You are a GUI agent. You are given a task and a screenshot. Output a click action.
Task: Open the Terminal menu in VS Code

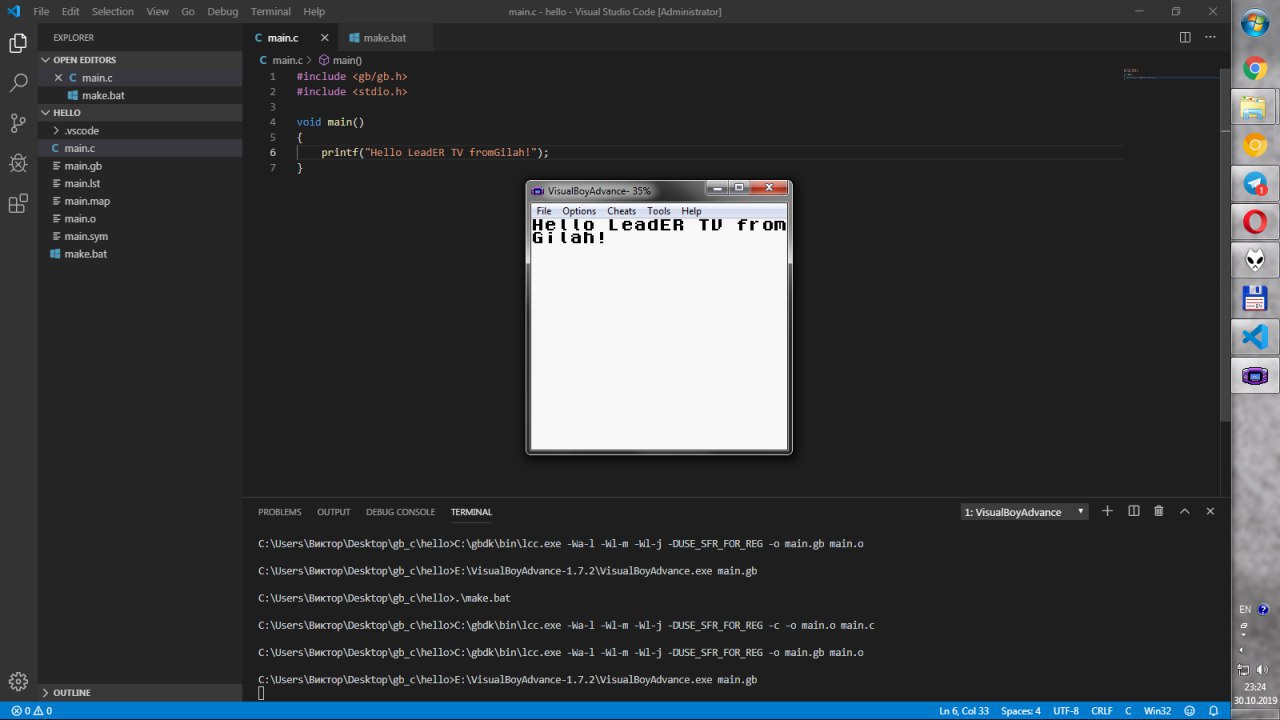(270, 11)
